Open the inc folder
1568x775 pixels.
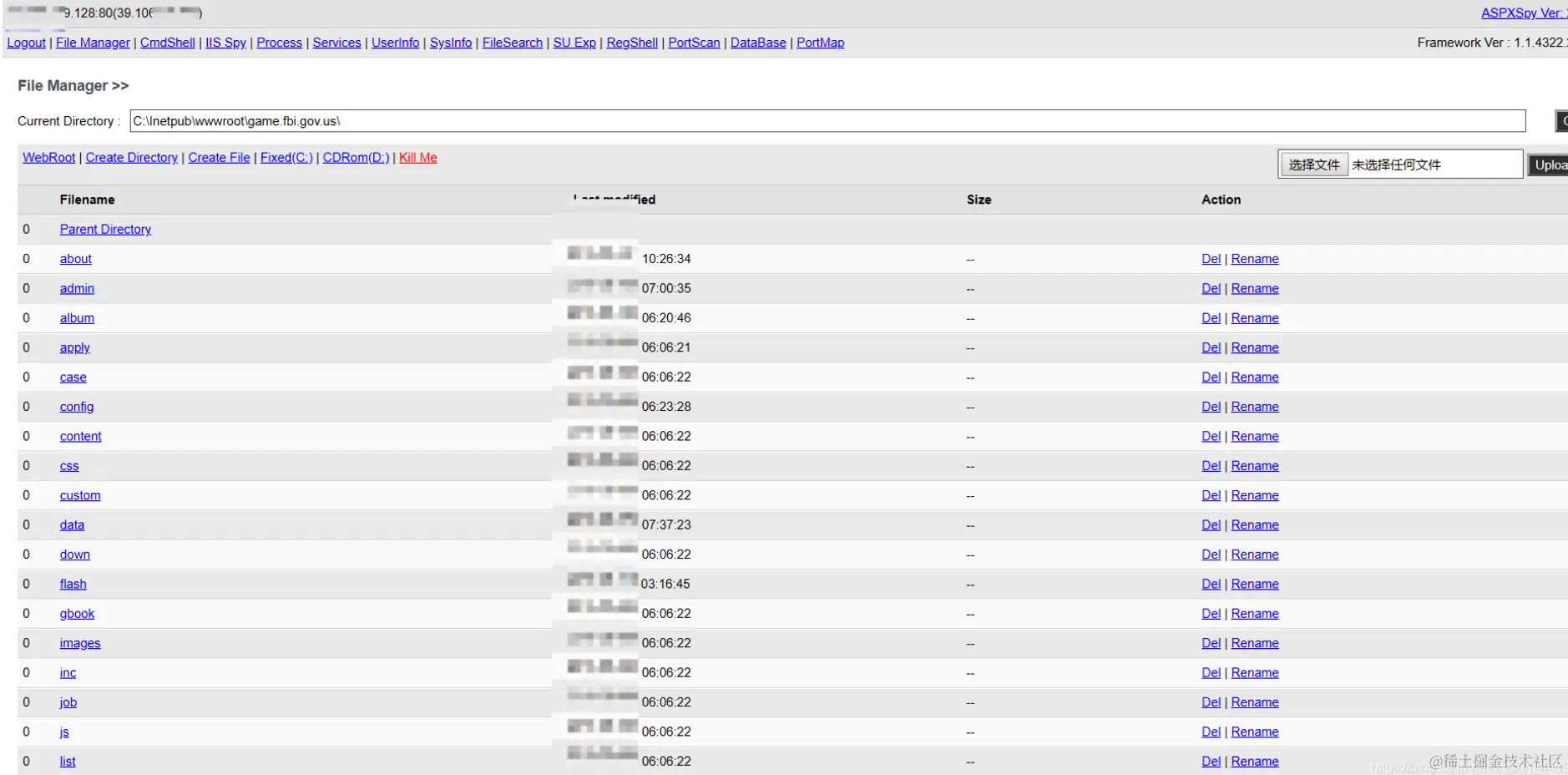[68, 673]
